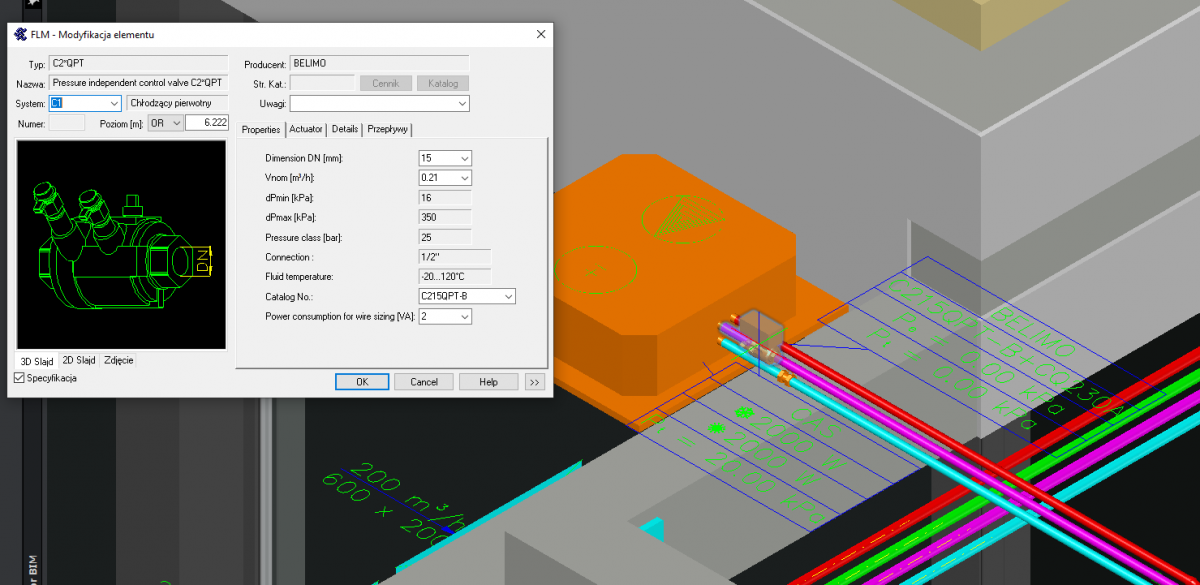Expand the Vnom flow rate dropdown

(x=464, y=178)
